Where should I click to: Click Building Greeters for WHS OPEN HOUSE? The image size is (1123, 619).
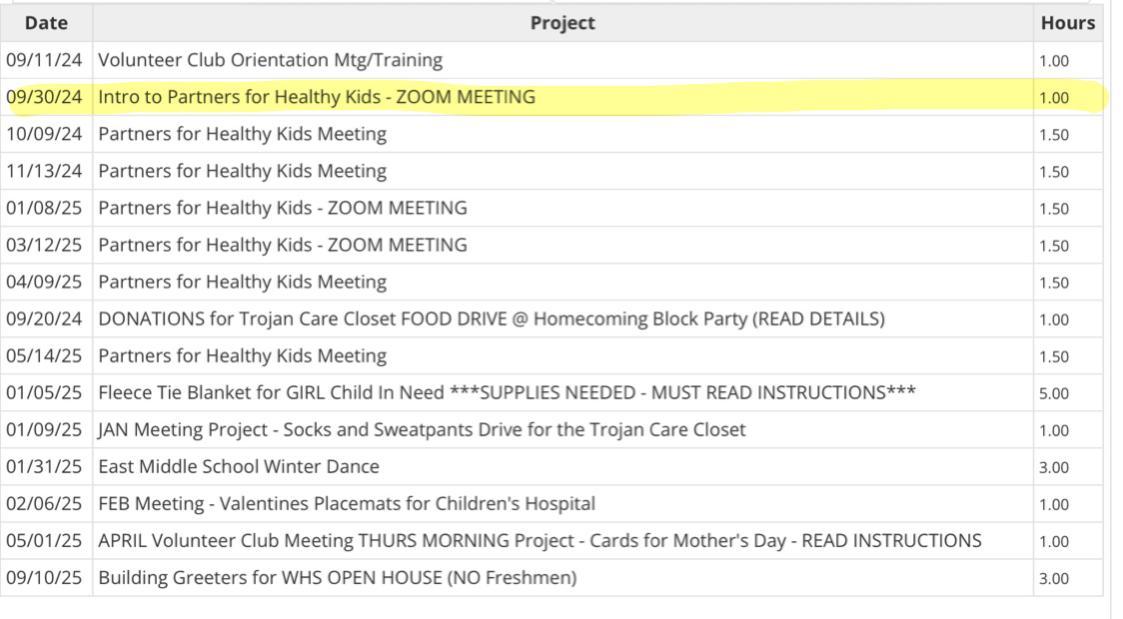[337, 578]
